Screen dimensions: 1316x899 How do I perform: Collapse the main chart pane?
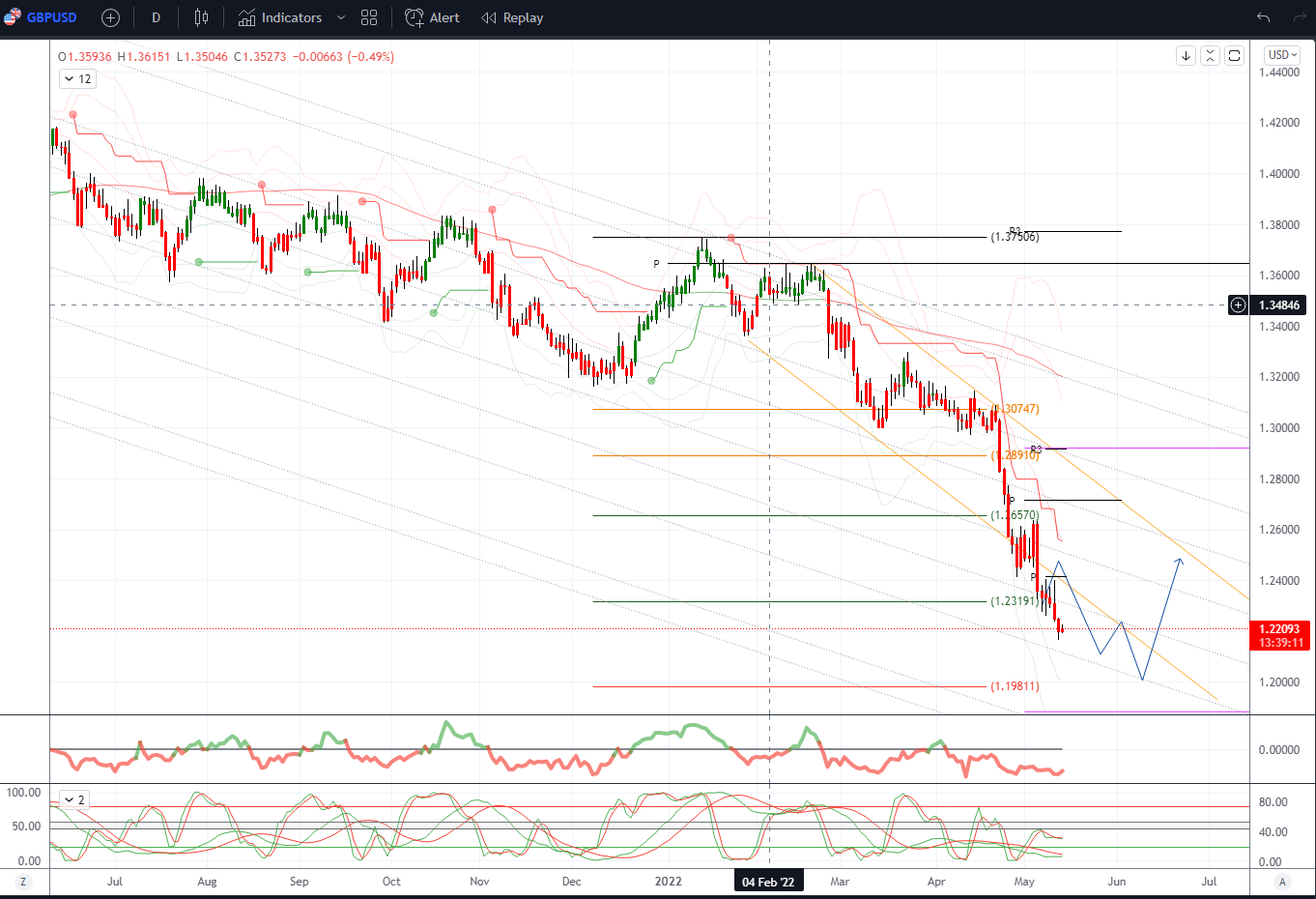(x=1210, y=55)
